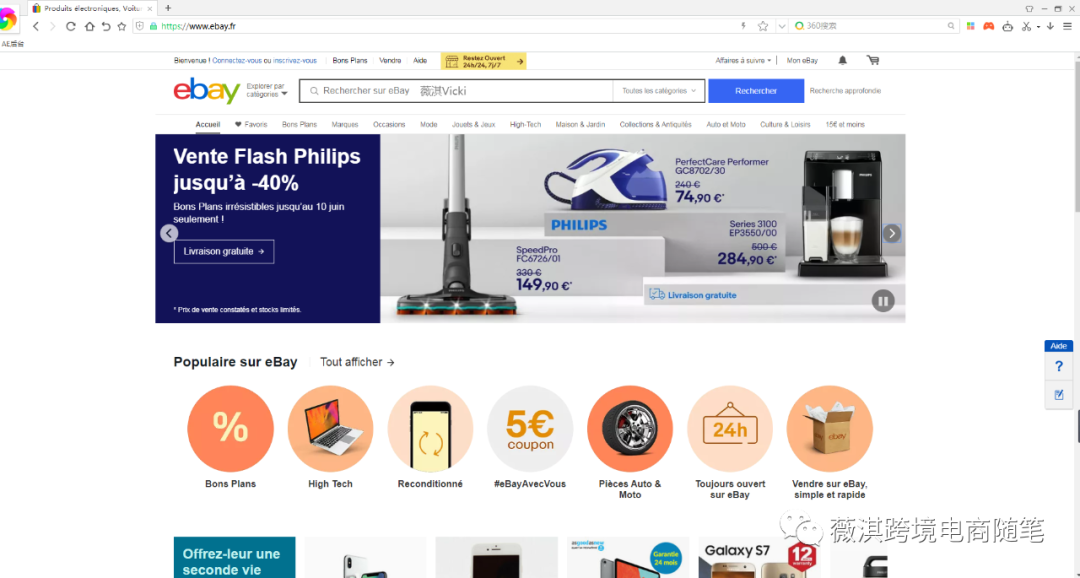The image size is (1080, 578).
Task: Open the eBay shopping cart
Action: [873, 61]
